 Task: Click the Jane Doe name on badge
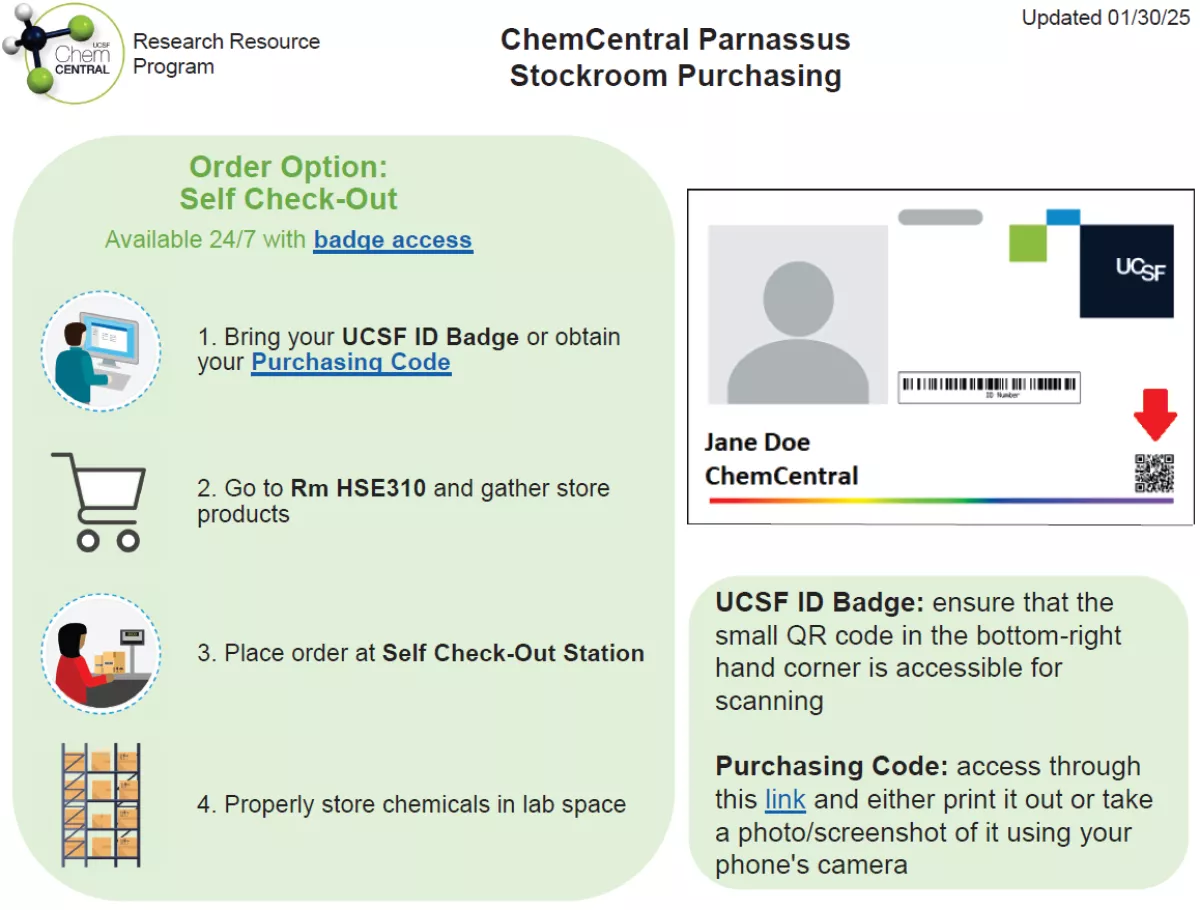[x=757, y=442]
